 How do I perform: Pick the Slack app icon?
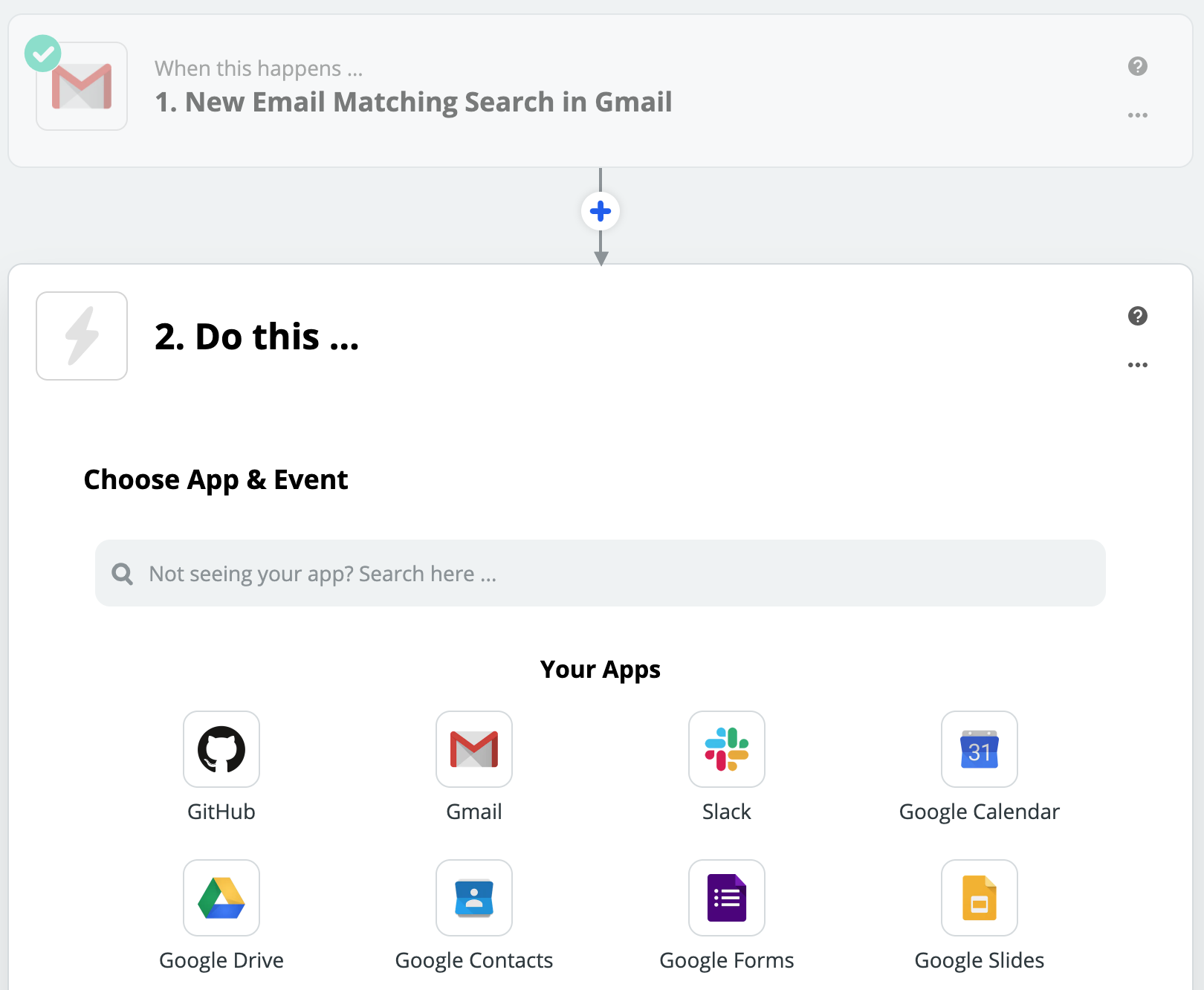727,749
